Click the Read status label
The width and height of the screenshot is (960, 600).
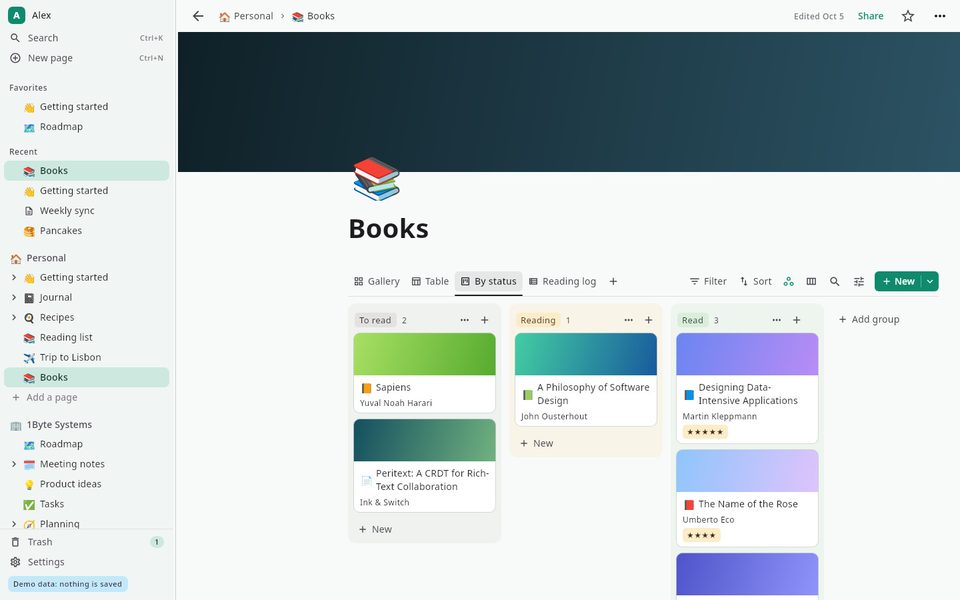(x=692, y=320)
